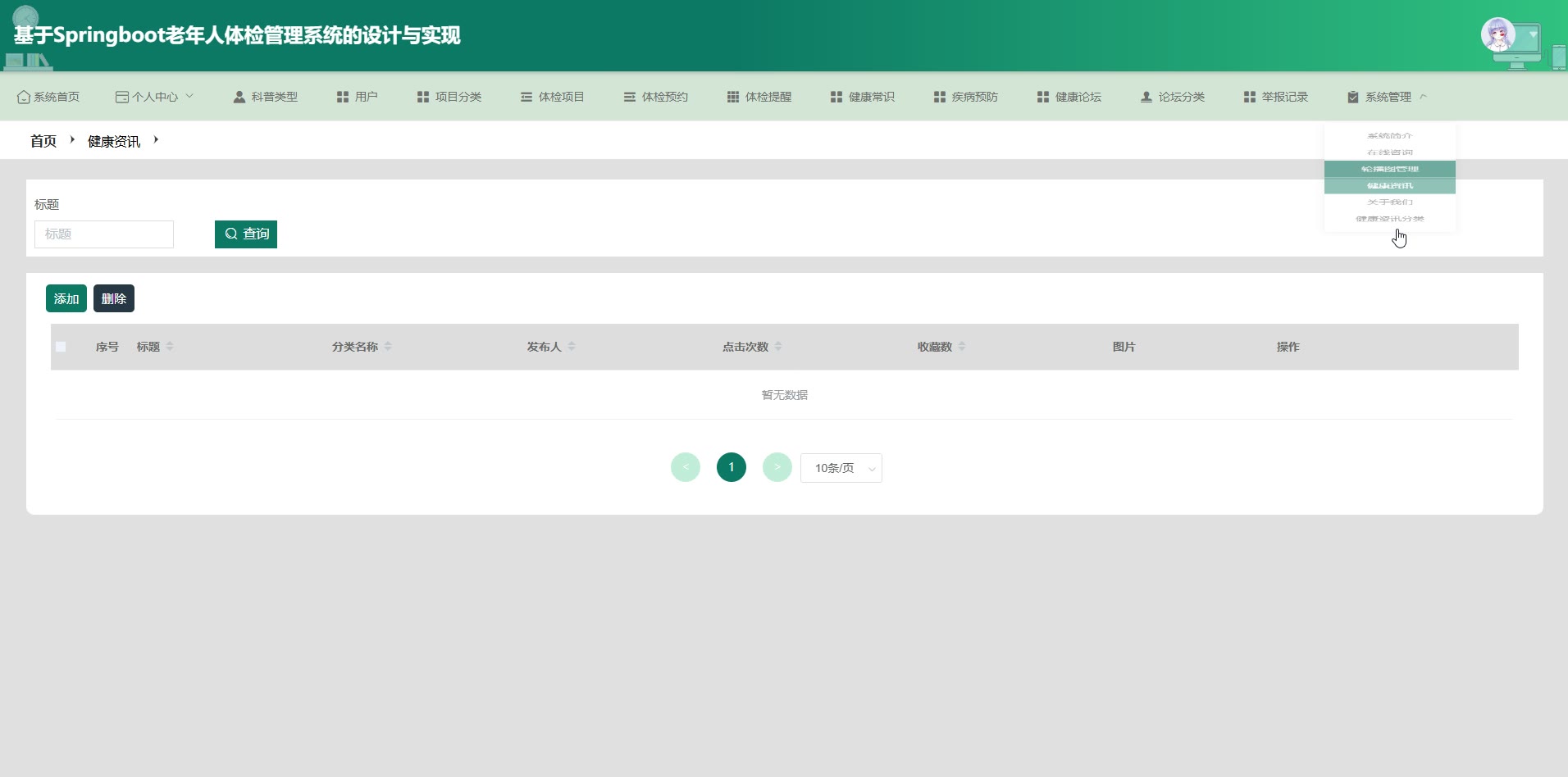Click the 标题 search input field
Viewport: 1568px width, 777px height.
coord(104,234)
